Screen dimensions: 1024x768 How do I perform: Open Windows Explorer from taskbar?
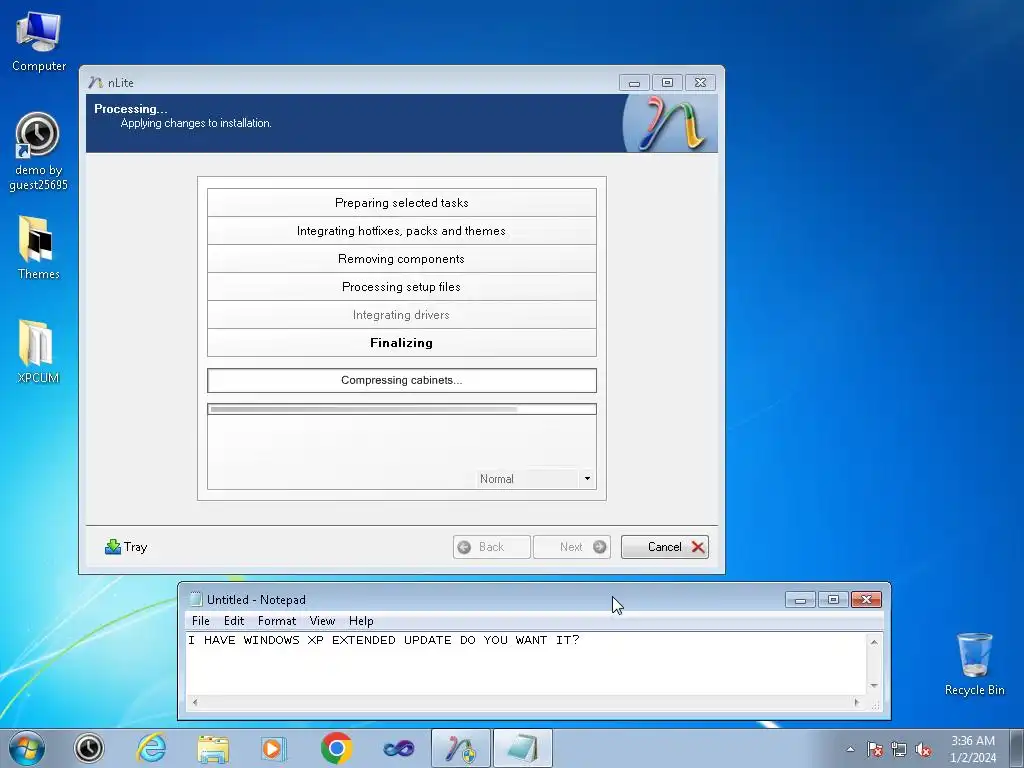point(213,748)
